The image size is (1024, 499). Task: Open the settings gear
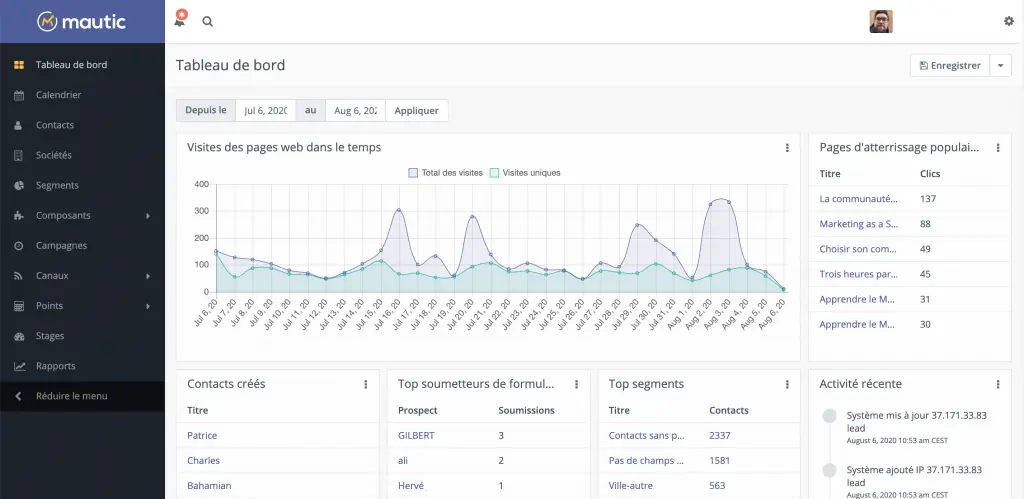coord(1009,21)
